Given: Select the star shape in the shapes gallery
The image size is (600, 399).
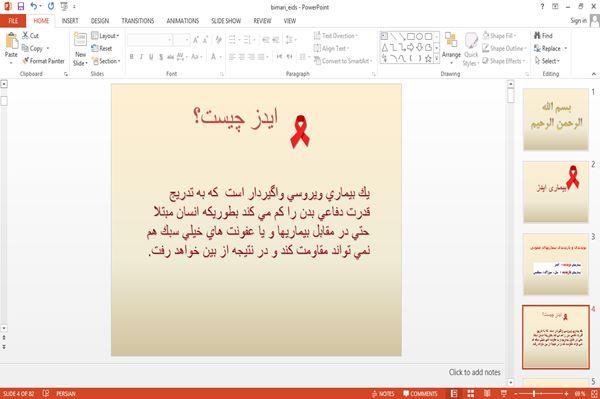Looking at the screenshot, I should [429, 59].
